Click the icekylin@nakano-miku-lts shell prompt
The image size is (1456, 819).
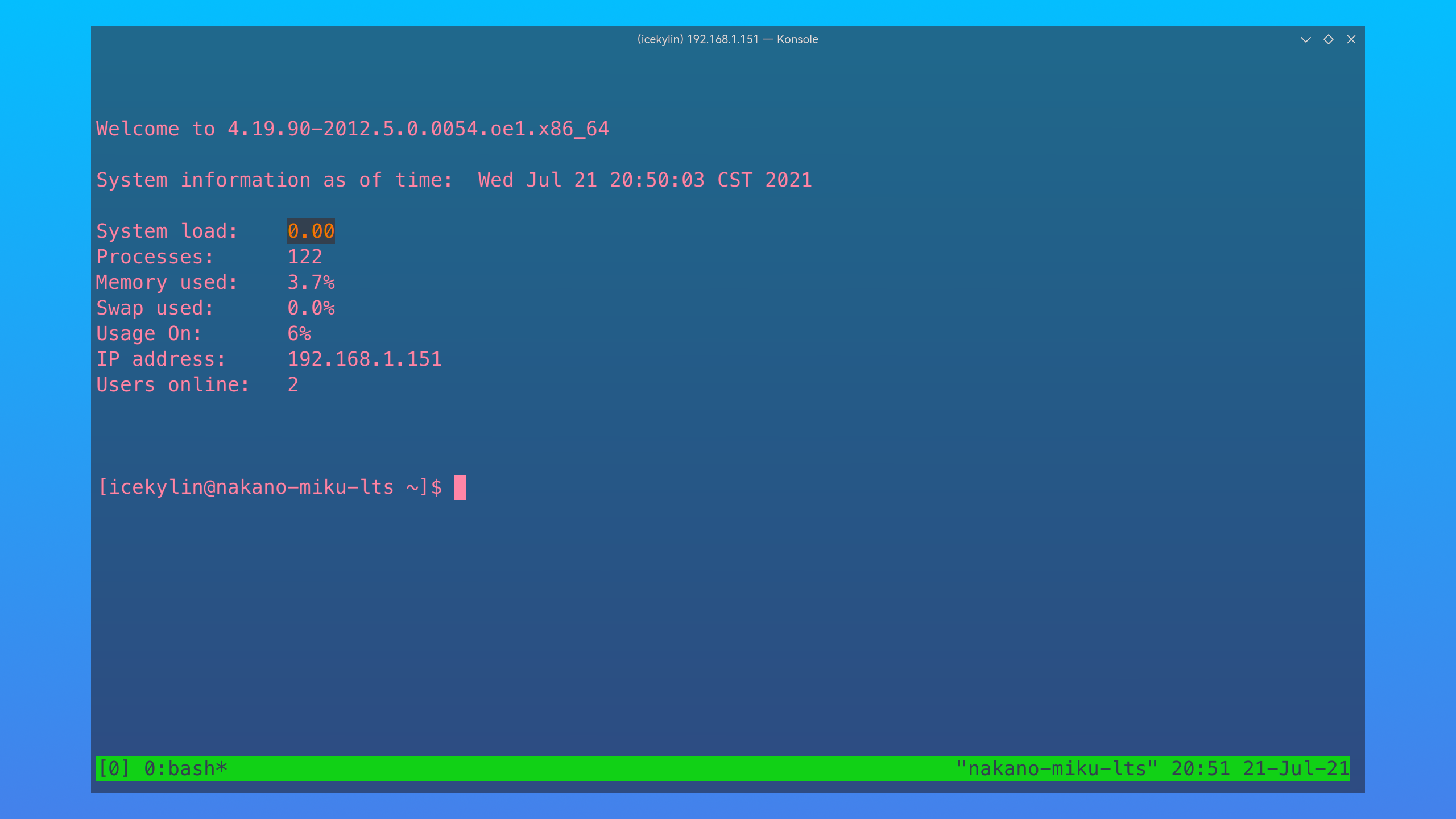click(x=270, y=487)
